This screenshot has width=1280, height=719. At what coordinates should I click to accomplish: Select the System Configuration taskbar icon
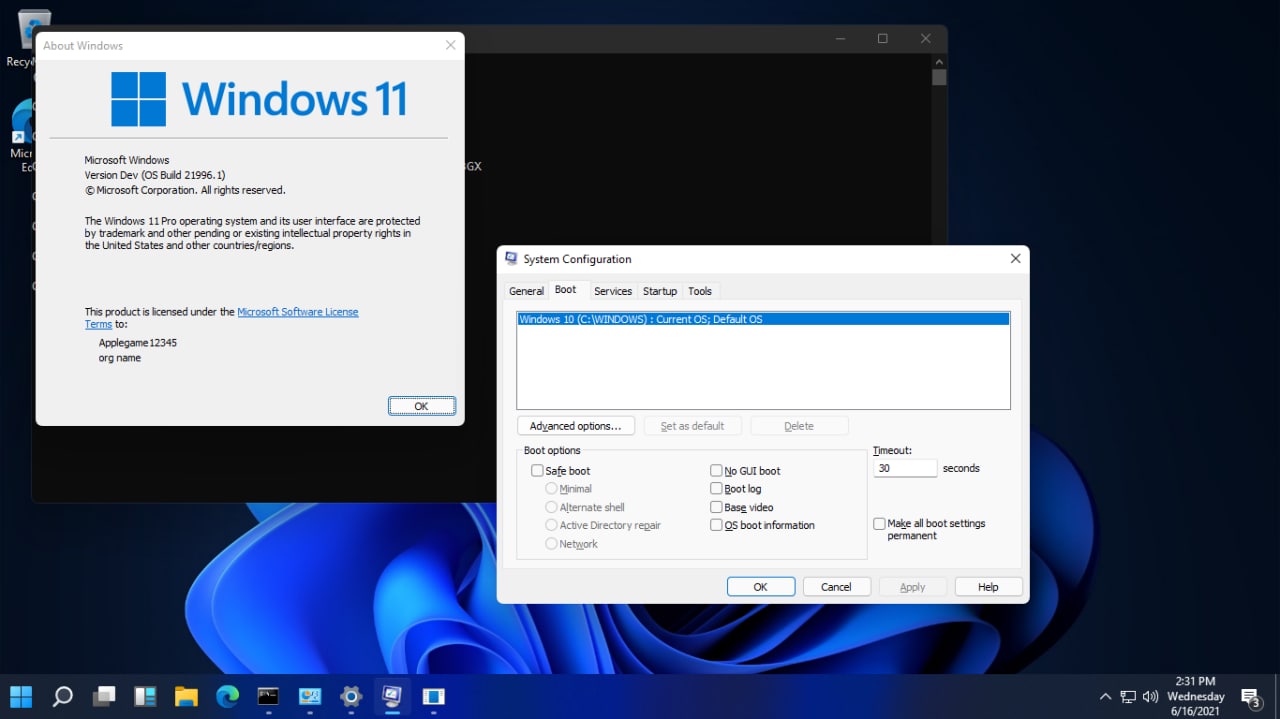pos(392,696)
